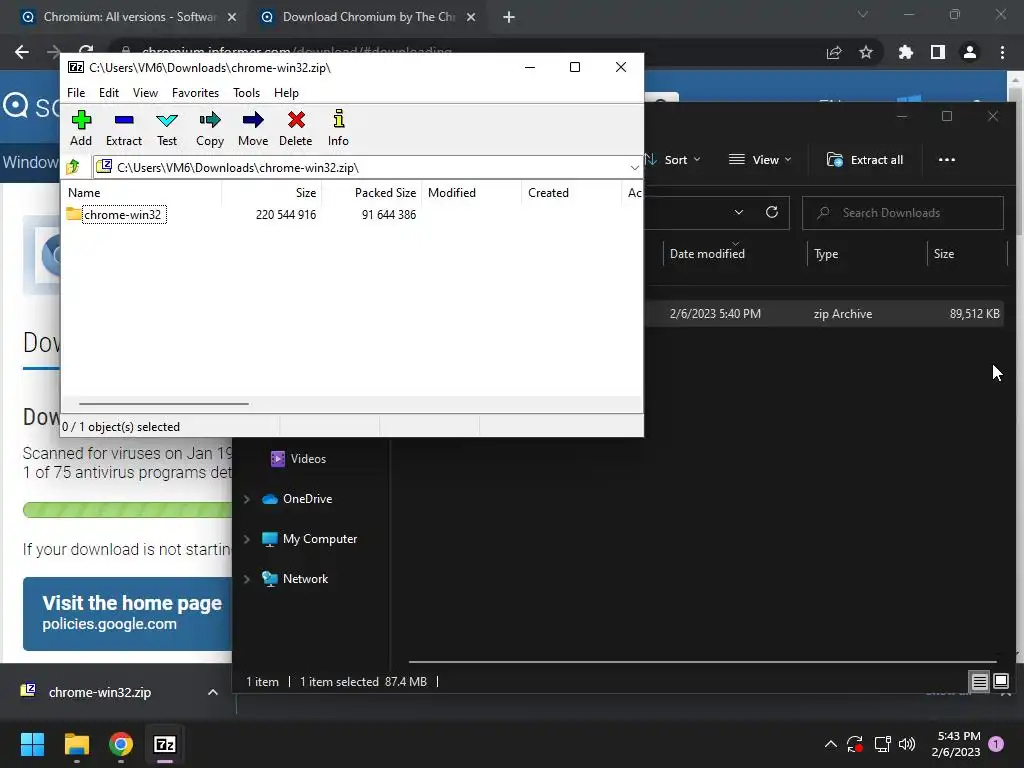1024x768 pixels.
Task: Select Network in Explorer sidebar
Action: point(295,579)
